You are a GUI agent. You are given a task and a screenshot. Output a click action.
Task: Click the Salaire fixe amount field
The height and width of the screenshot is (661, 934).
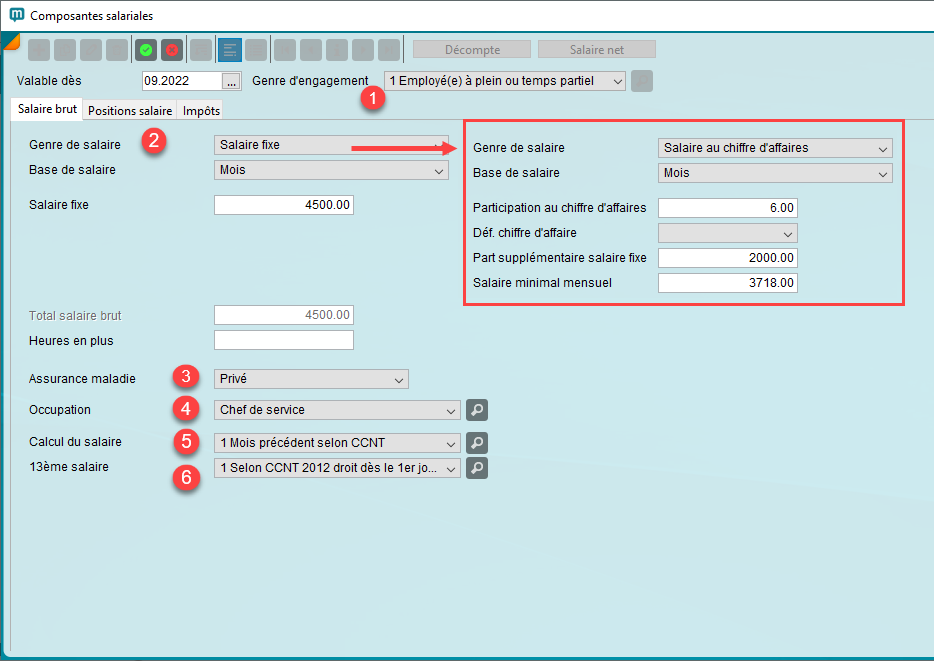tap(284, 205)
